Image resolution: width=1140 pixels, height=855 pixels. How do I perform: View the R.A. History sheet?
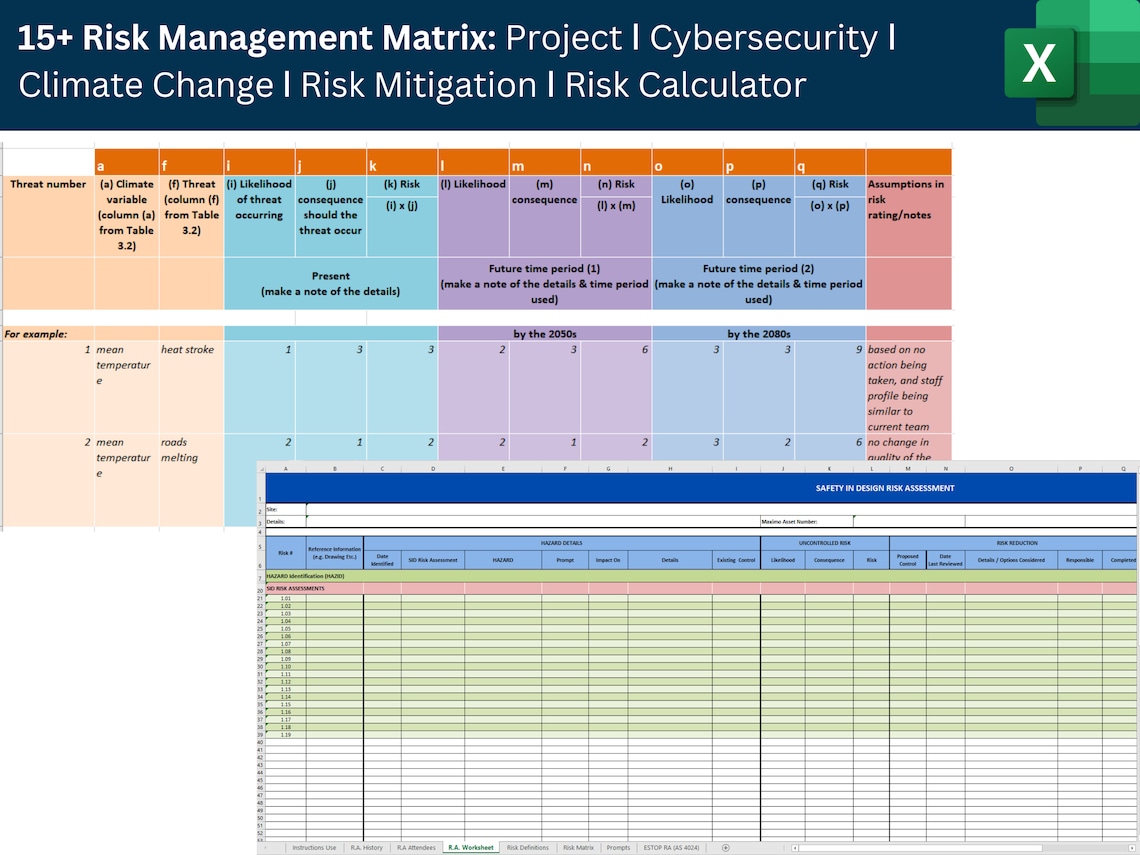(x=367, y=847)
